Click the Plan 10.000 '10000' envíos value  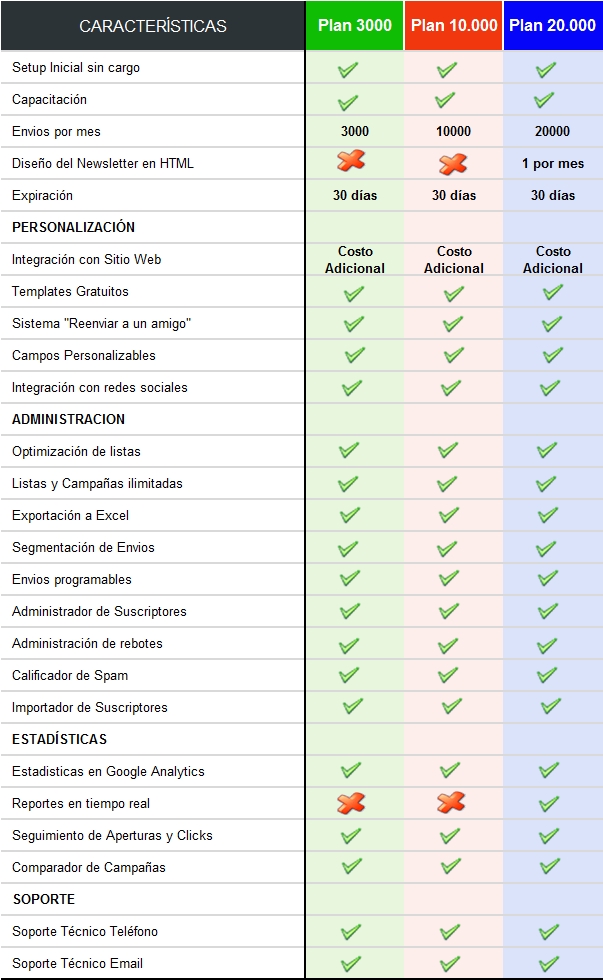pyautogui.click(x=454, y=132)
